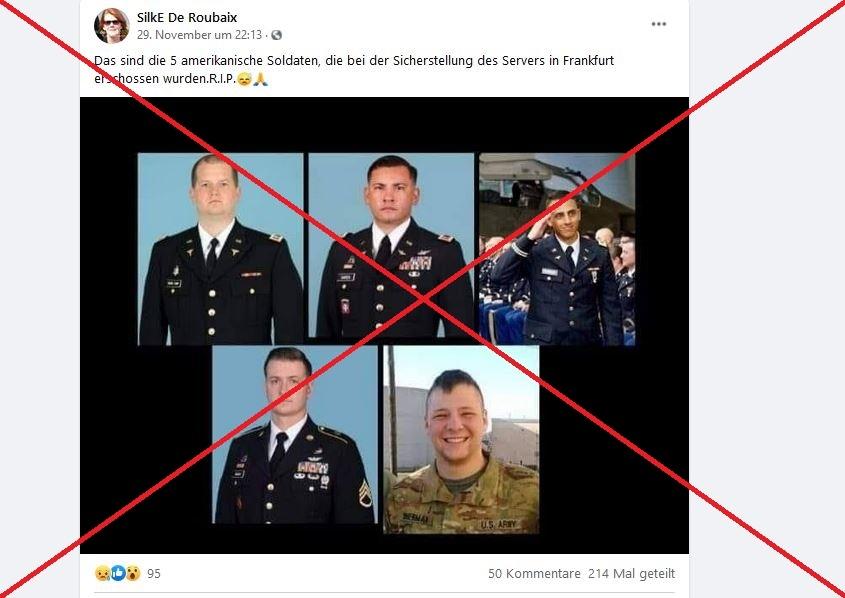Click the sad reaction emoji icon

tap(102, 573)
